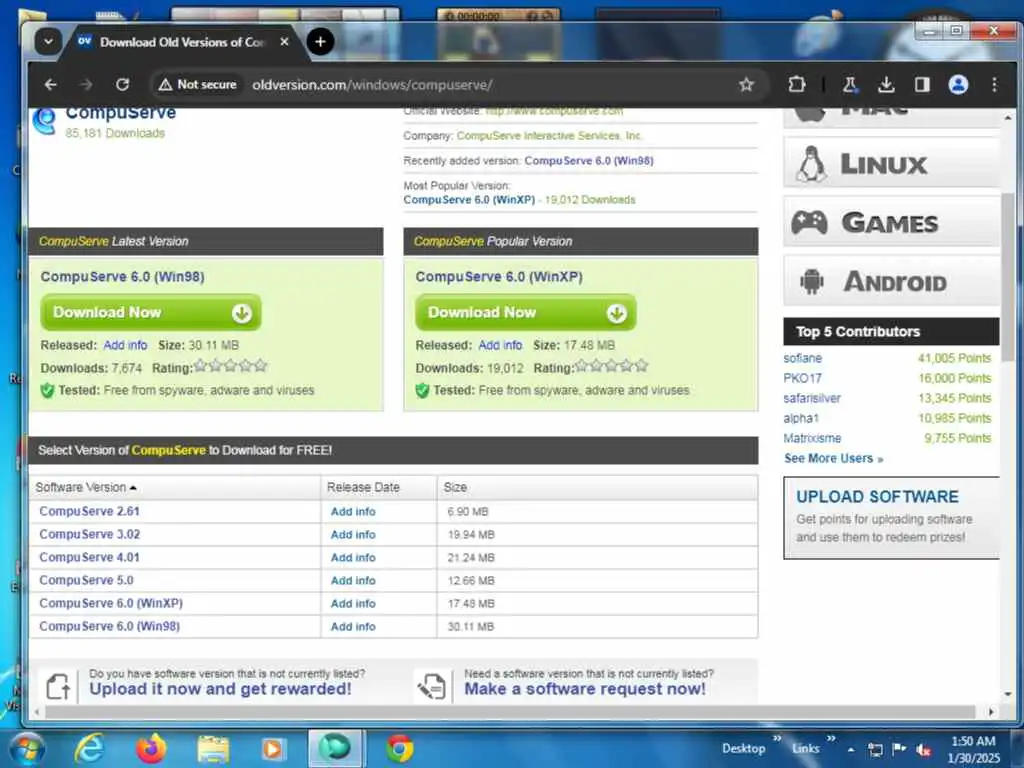Open CompuServe 2.61 version row
The image size is (1024, 768).
(x=89, y=511)
